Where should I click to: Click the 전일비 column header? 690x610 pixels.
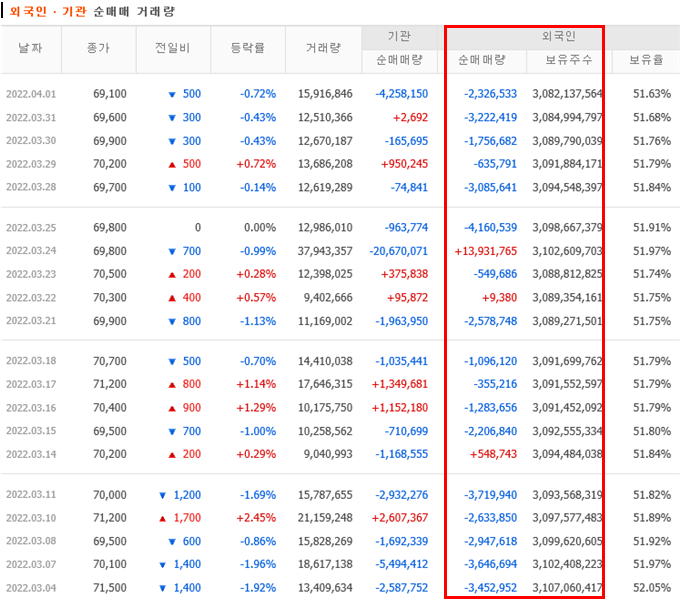173,48
